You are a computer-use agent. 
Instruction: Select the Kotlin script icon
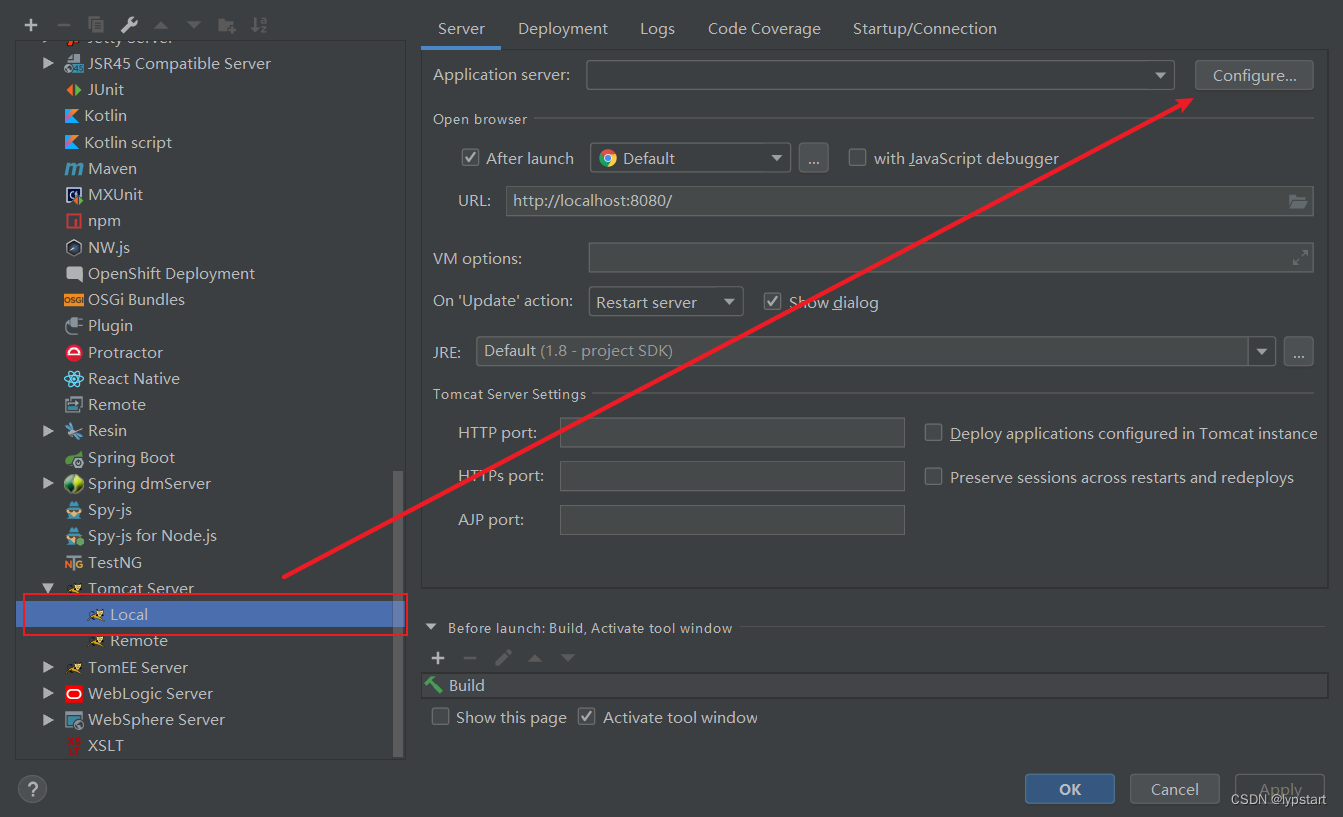(72, 142)
